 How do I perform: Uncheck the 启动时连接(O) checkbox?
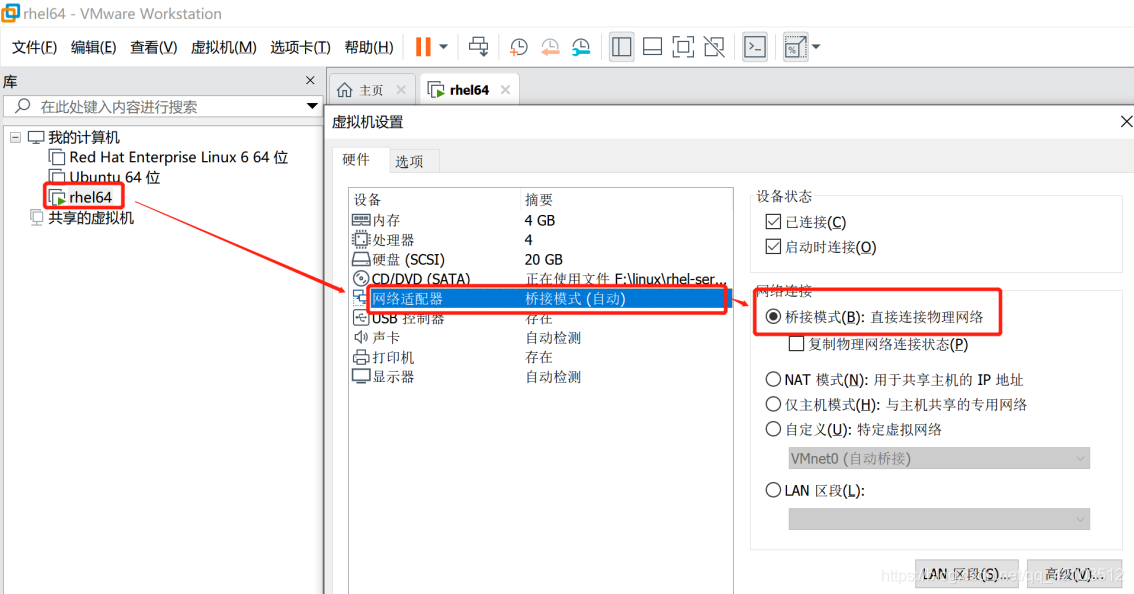(773, 247)
